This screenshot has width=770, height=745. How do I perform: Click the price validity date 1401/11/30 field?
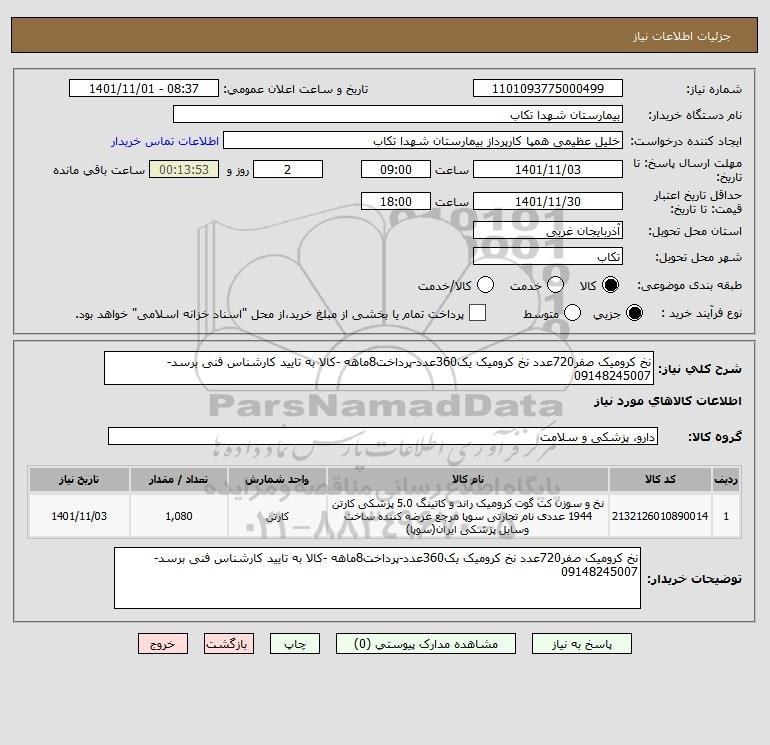pos(548,201)
